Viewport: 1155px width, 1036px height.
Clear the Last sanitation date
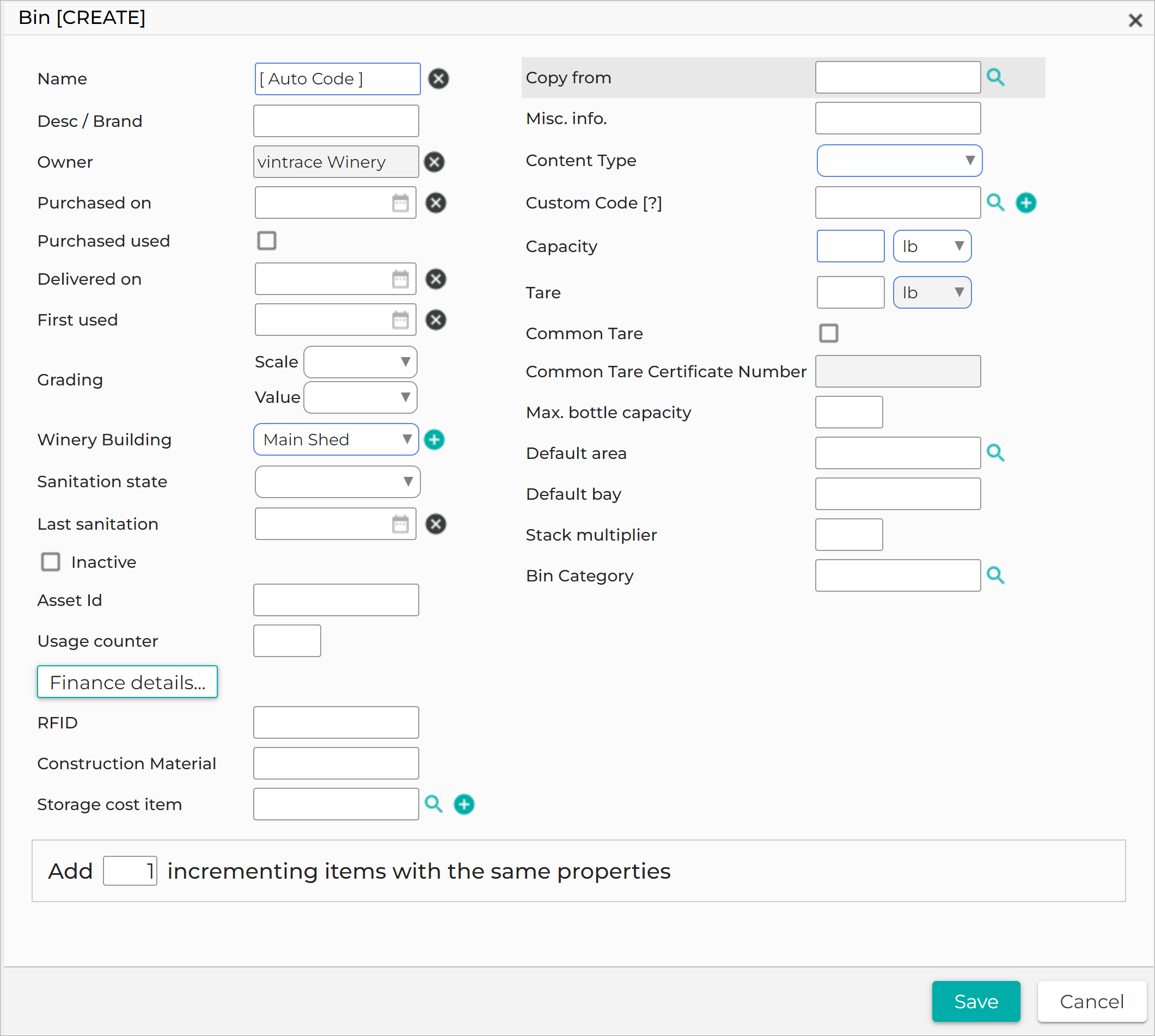pos(436,524)
